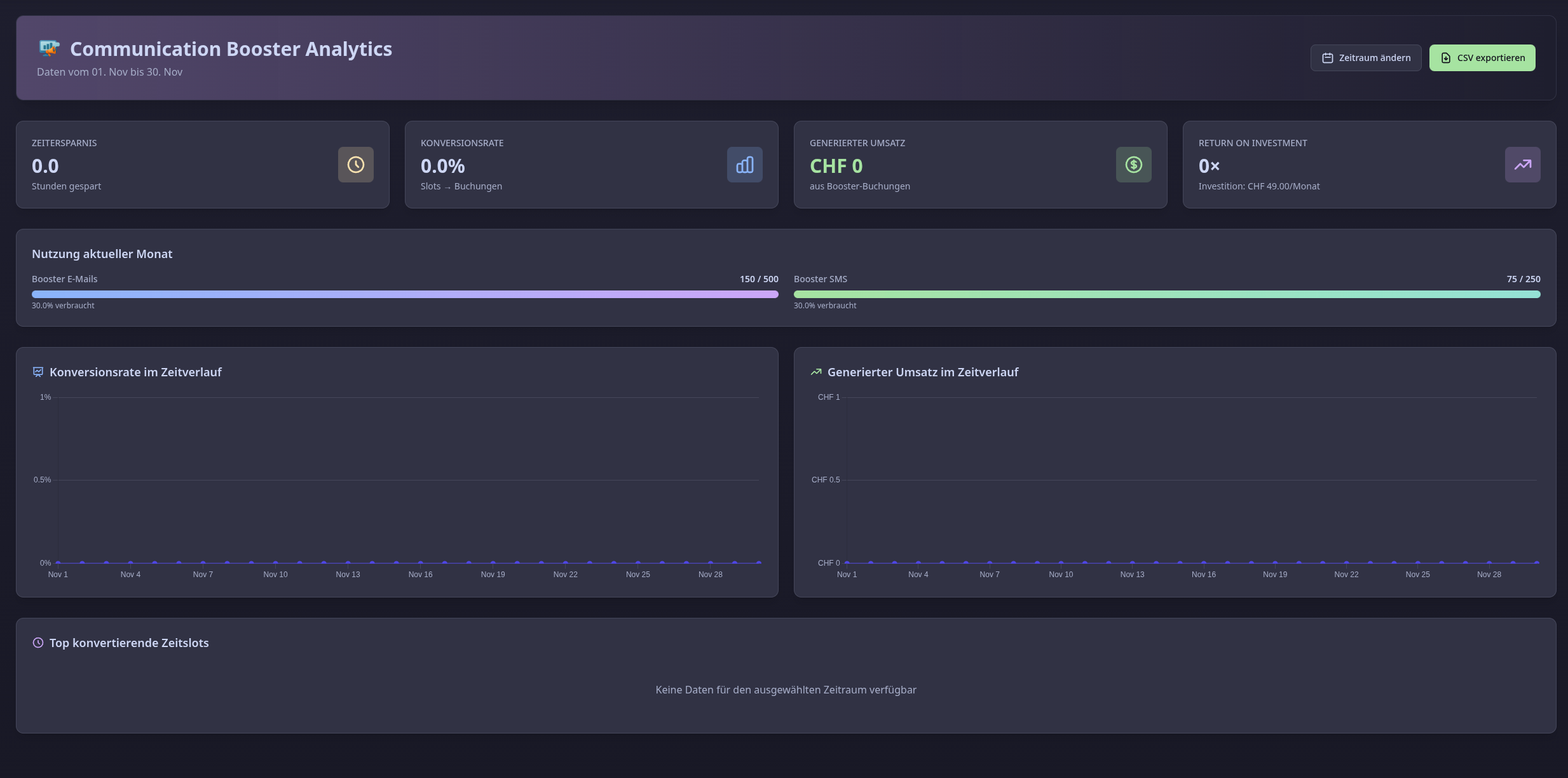
Task: Export analytics data via CSV exportieren
Action: (x=1482, y=57)
